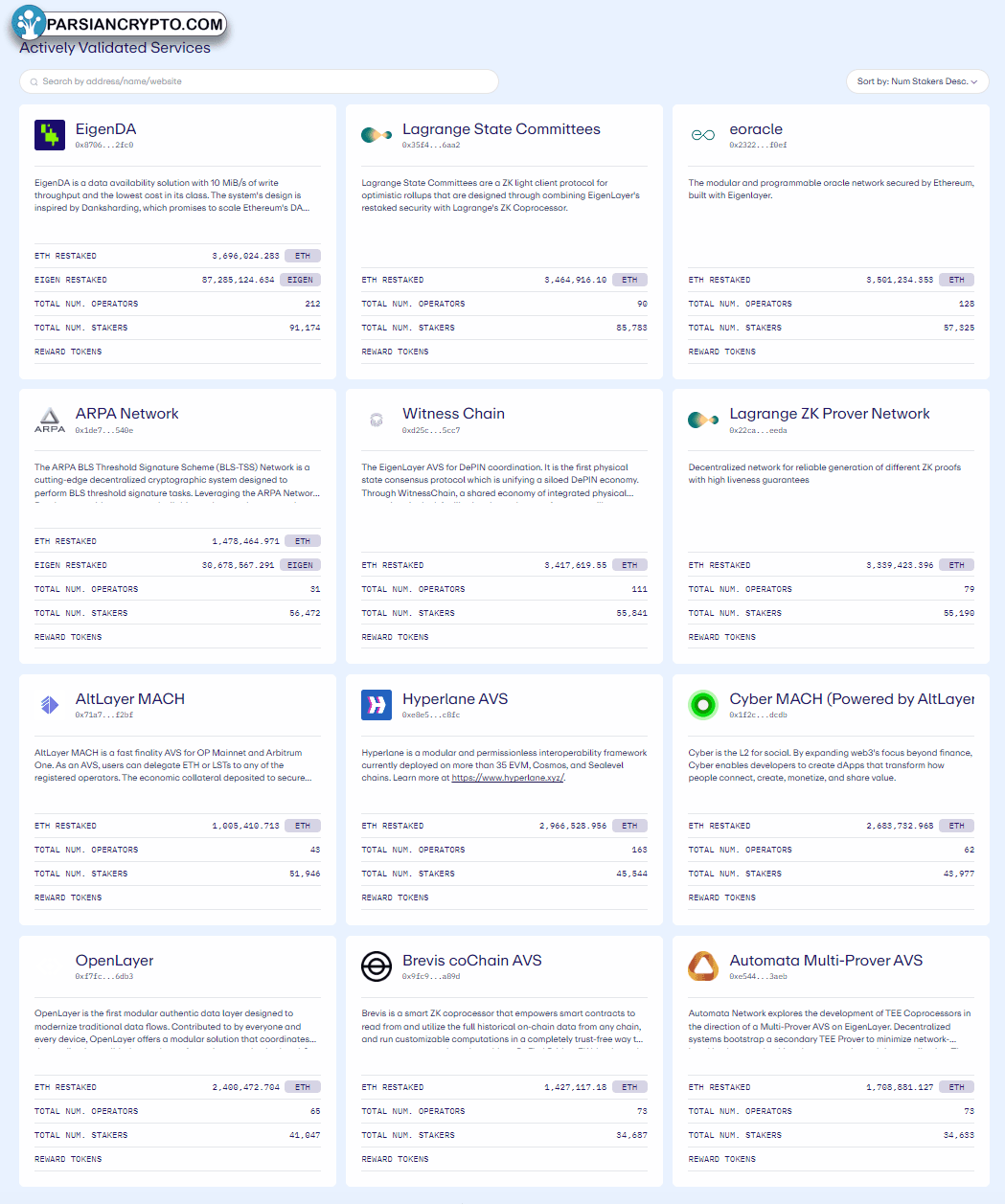Open the OpenLayer card title

(114, 961)
